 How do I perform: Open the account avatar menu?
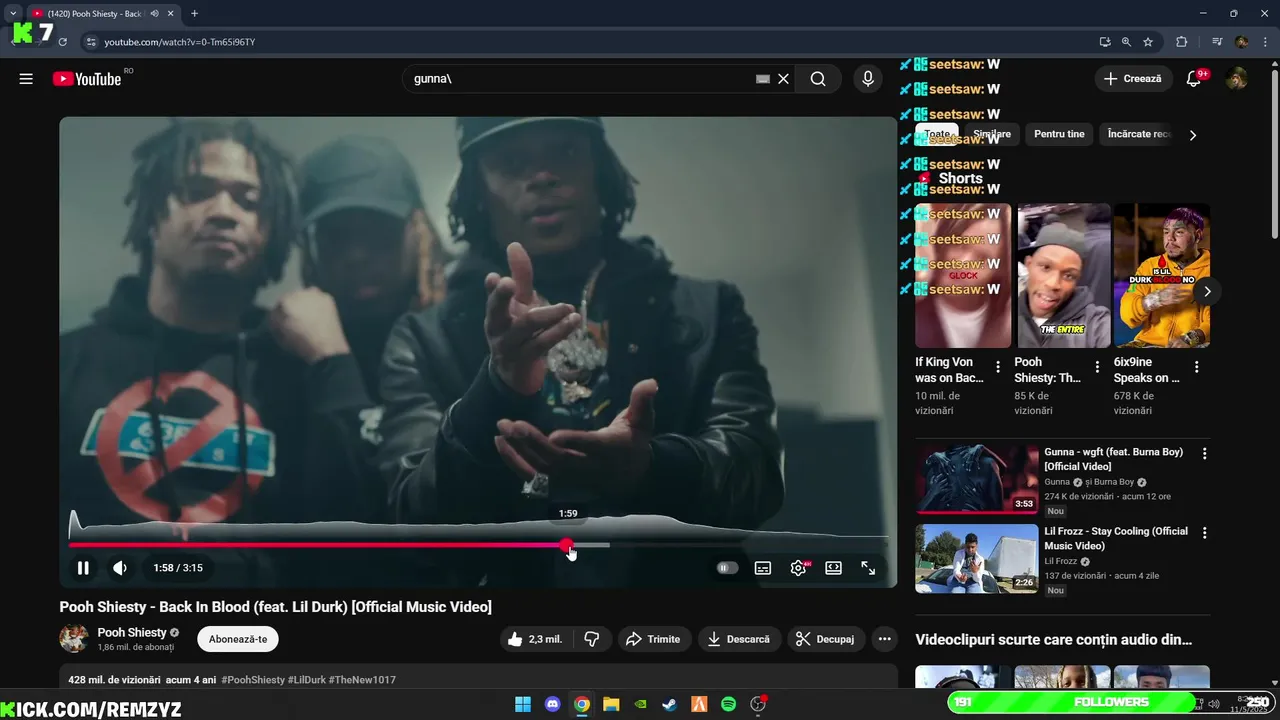pyautogui.click(x=1237, y=79)
